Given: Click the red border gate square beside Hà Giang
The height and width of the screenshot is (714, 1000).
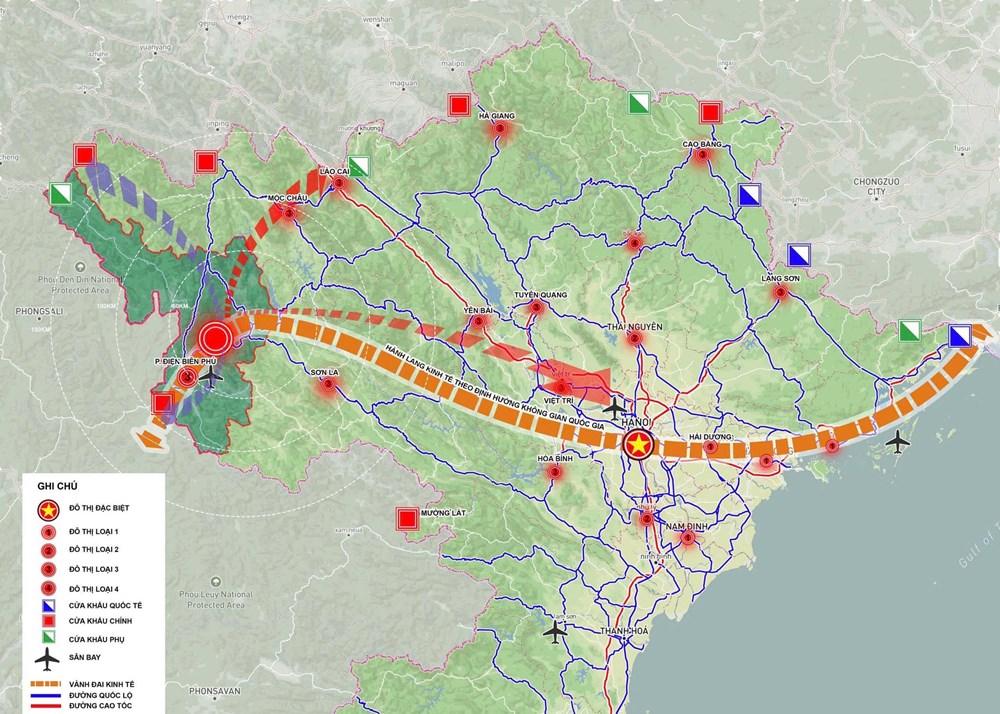Looking at the screenshot, I should [x=459, y=105].
